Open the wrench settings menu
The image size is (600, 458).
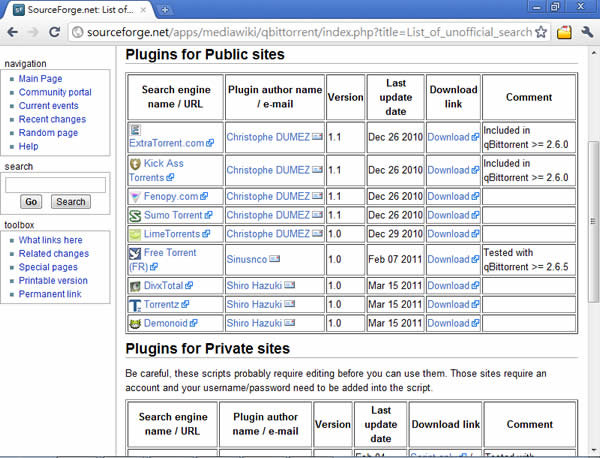587,32
